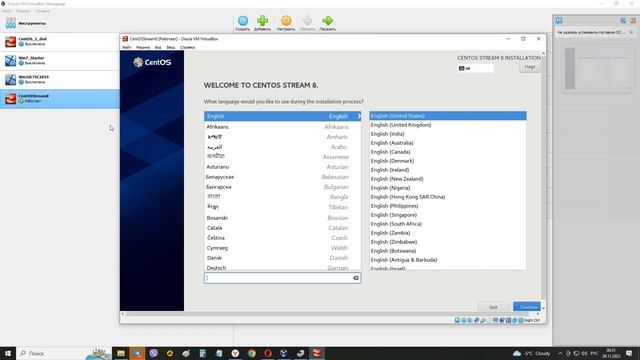
Task: Open Viber from the taskbar
Action: [x=153, y=353]
